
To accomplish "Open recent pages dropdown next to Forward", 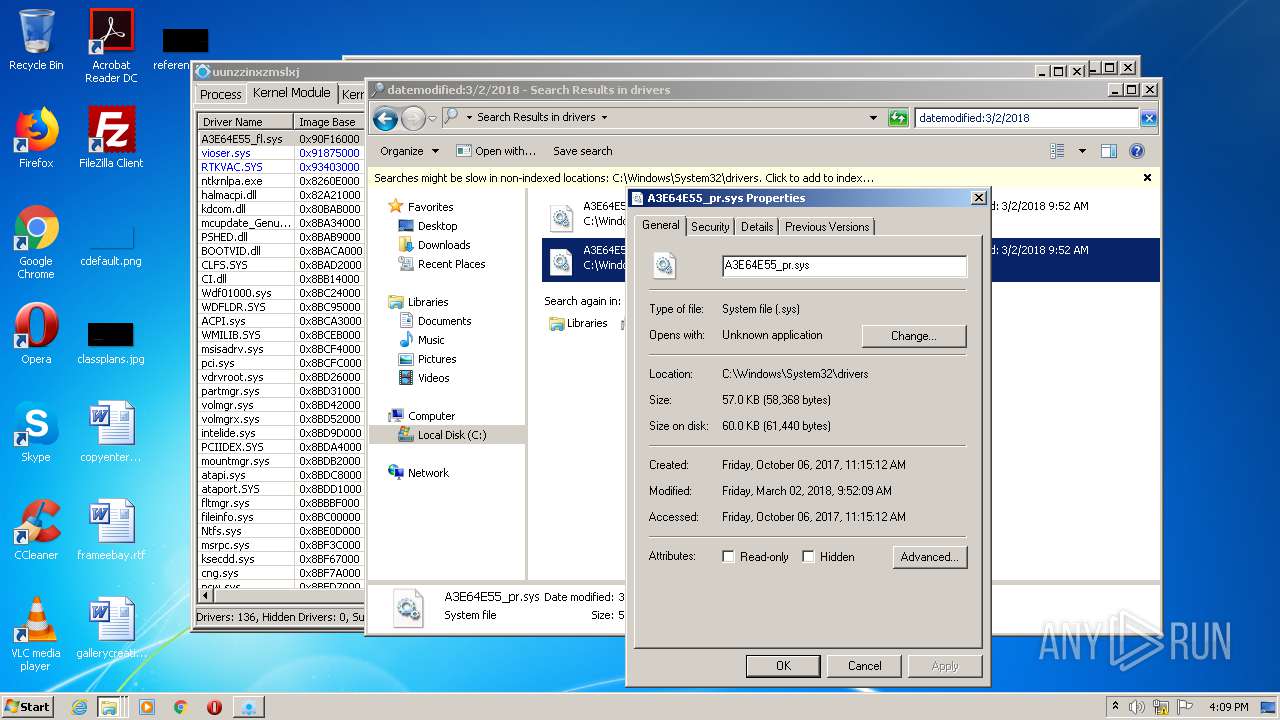I will coord(432,119).
